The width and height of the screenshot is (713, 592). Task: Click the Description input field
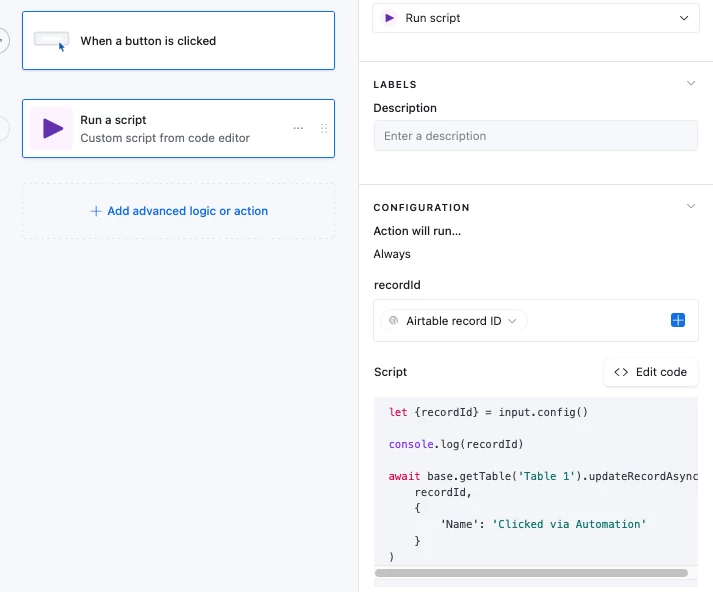click(535, 136)
